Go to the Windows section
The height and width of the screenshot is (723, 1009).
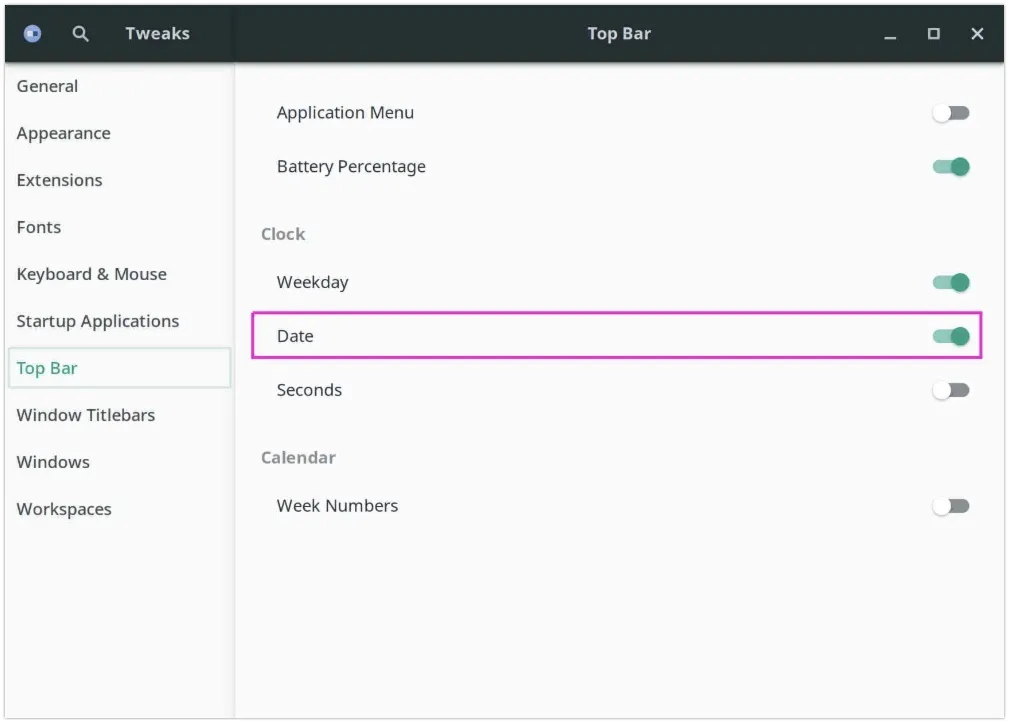(x=53, y=462)
